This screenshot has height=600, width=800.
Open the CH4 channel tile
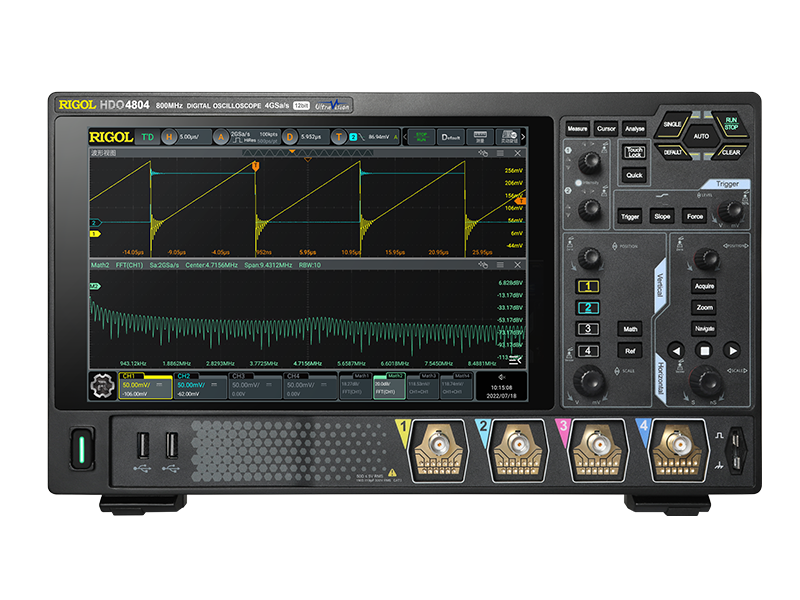309,385
